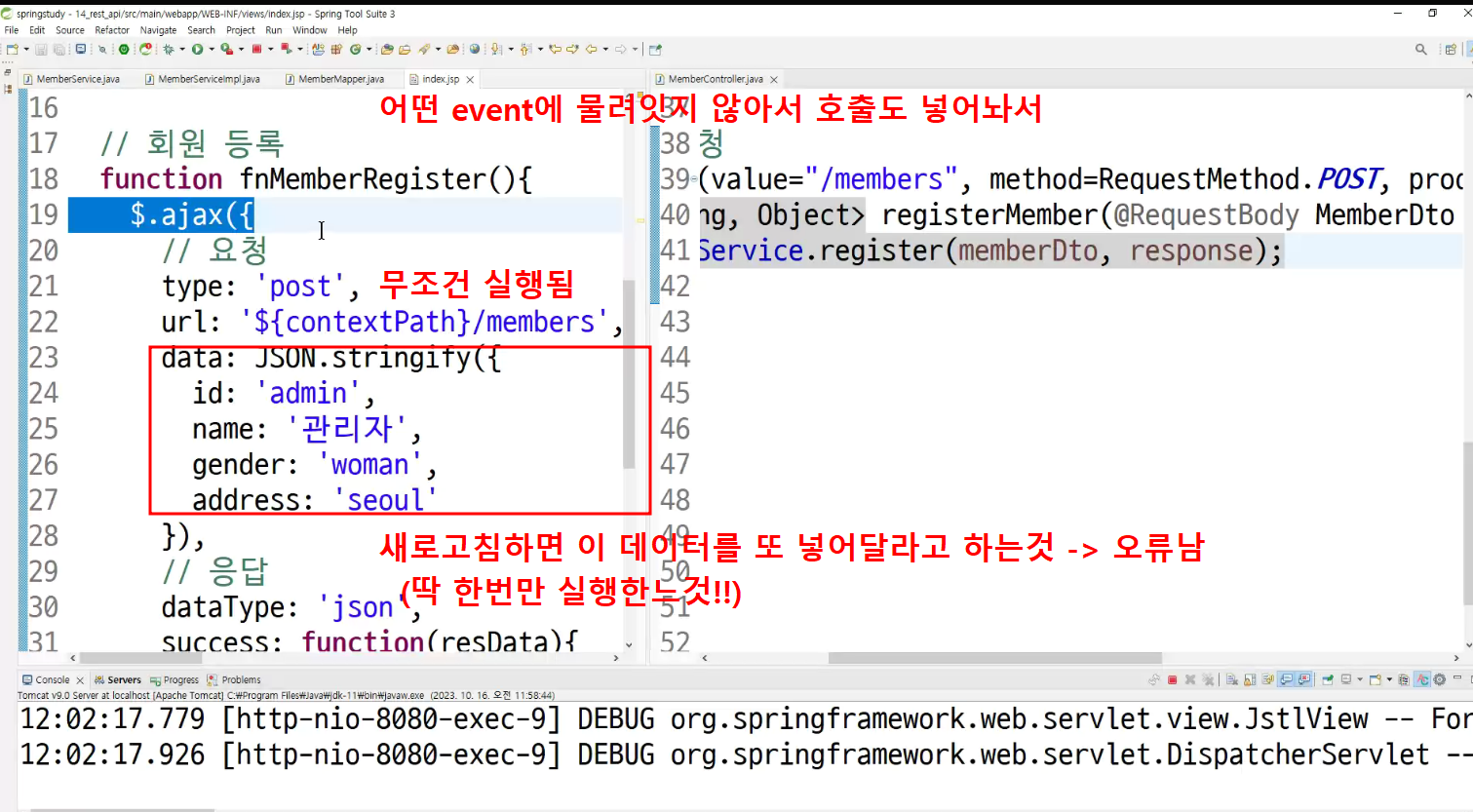The image size is (1473, 812).
Task: Click 'registerMember' text in MemberController line 40
Action: click(989, 214)
